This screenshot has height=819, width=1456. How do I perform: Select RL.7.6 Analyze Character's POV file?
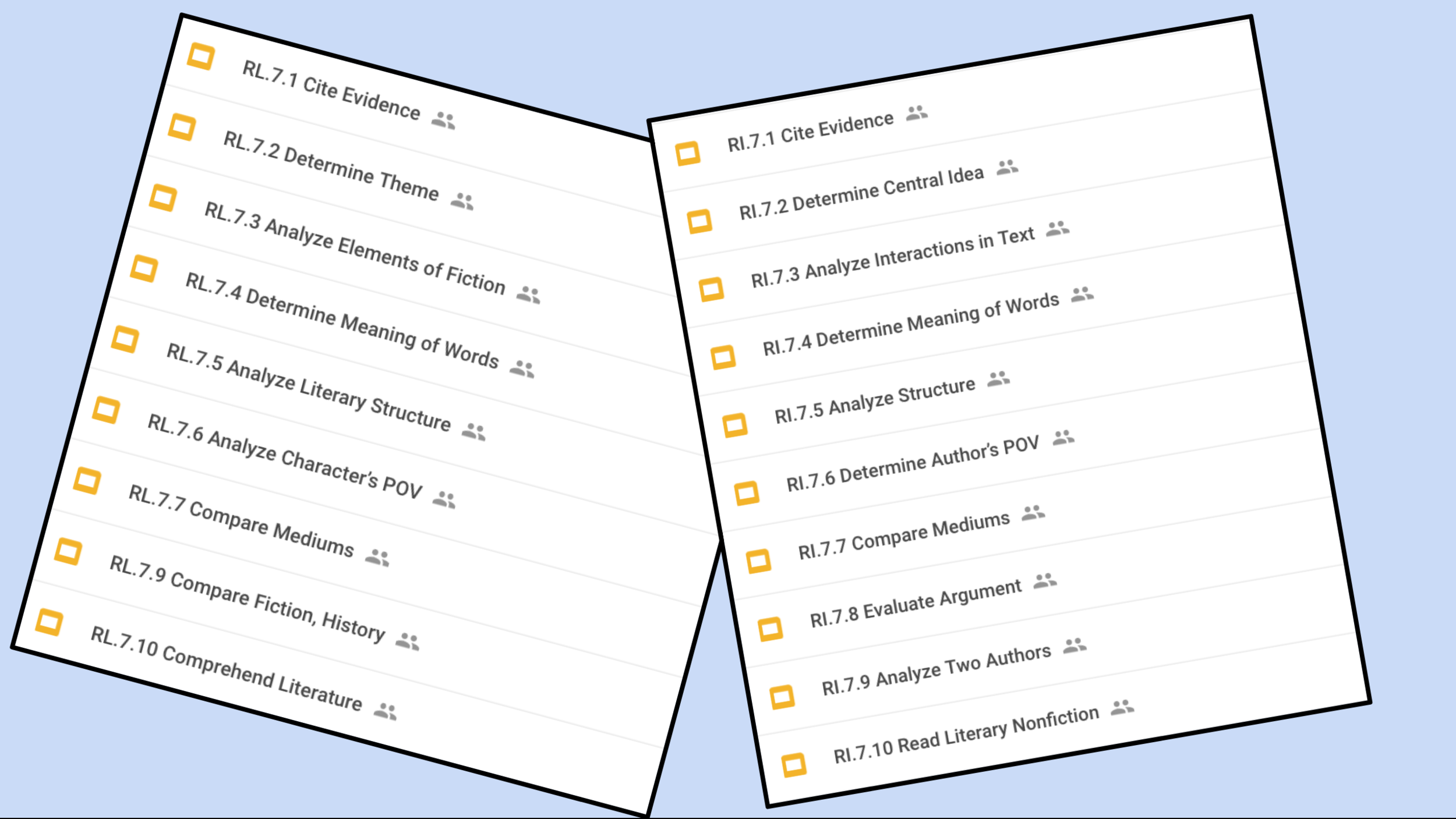284,457
